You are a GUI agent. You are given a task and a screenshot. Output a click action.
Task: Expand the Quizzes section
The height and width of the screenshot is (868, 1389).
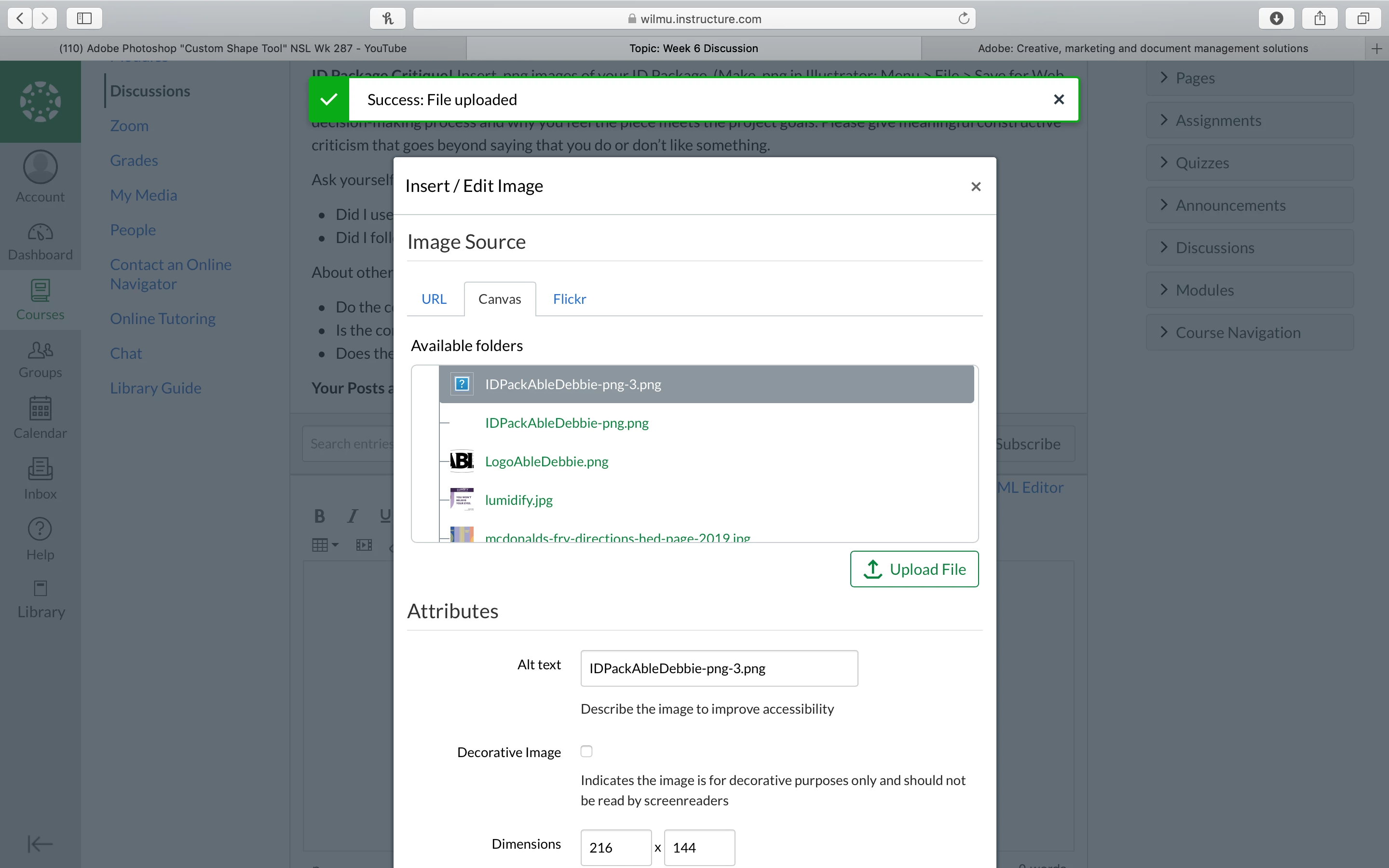pyautogui.click(x=1202, y=163)
